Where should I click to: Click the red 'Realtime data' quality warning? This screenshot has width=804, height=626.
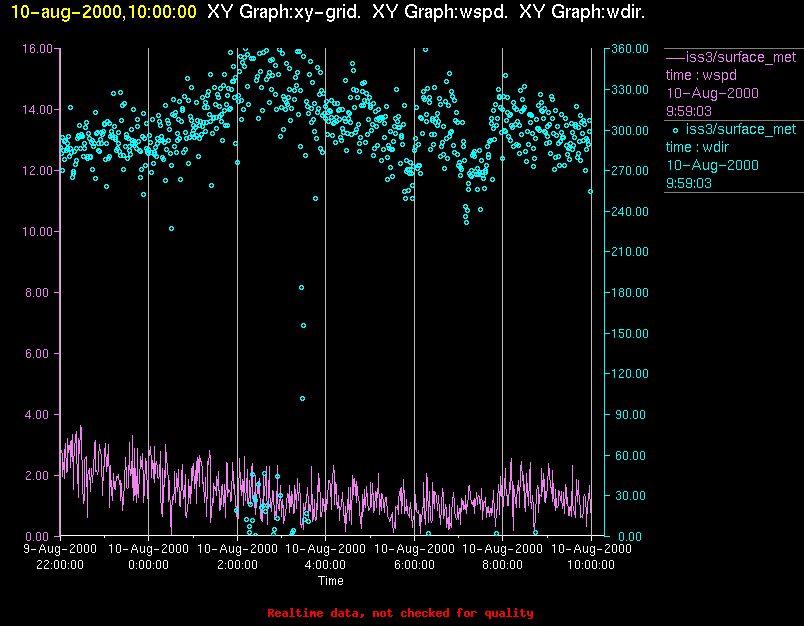(x=400, y=613)
